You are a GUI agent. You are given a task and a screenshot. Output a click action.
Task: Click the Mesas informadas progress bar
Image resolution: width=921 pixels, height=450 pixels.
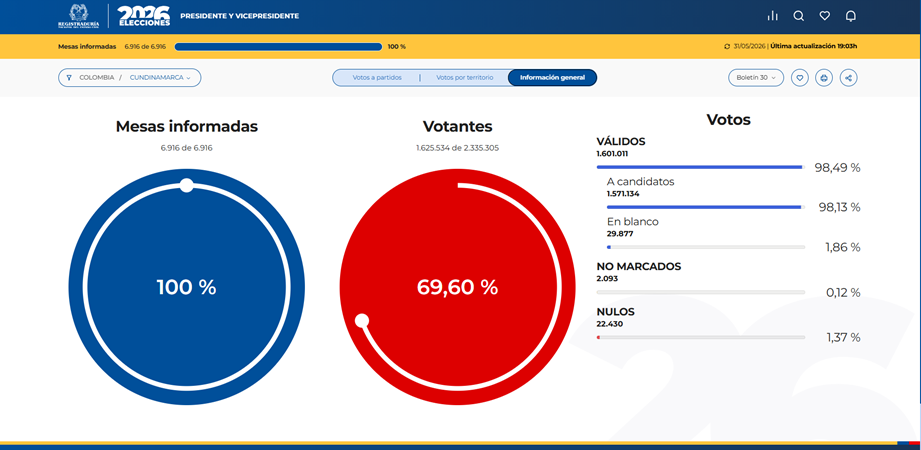pyautogui.click(x=278, y=46)
